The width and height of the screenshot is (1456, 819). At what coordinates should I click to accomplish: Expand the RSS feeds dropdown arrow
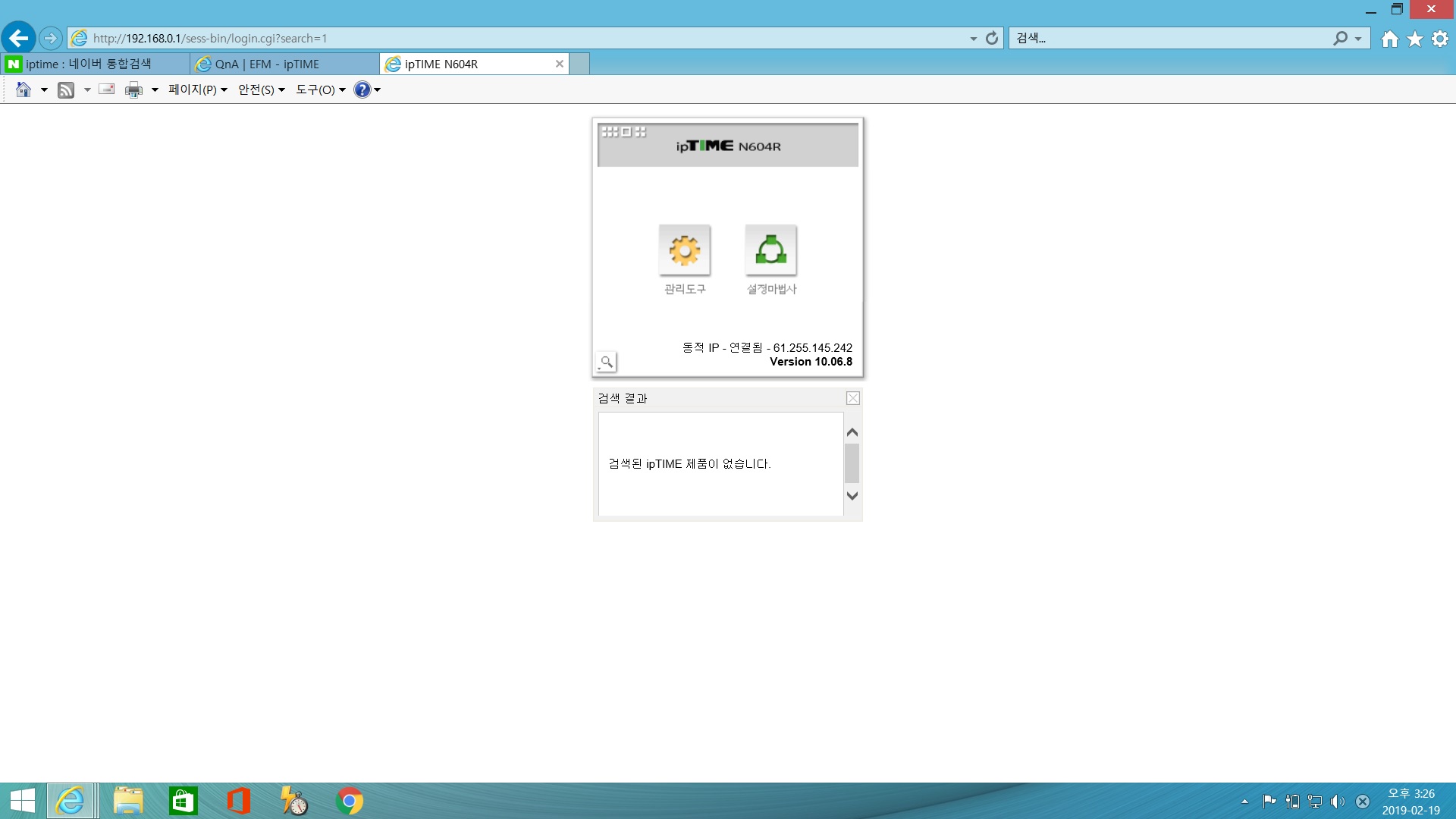(x=87, y=90)
